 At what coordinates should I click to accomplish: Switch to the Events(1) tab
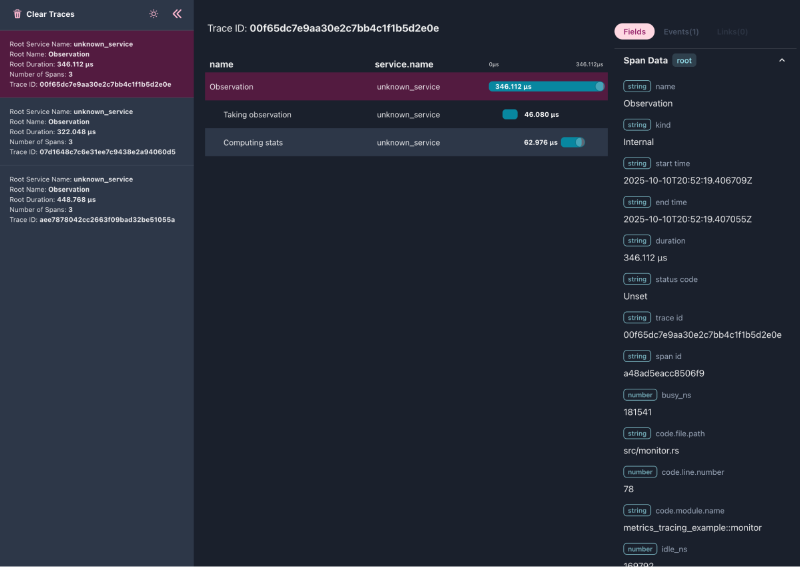click(x=681, y=32)
